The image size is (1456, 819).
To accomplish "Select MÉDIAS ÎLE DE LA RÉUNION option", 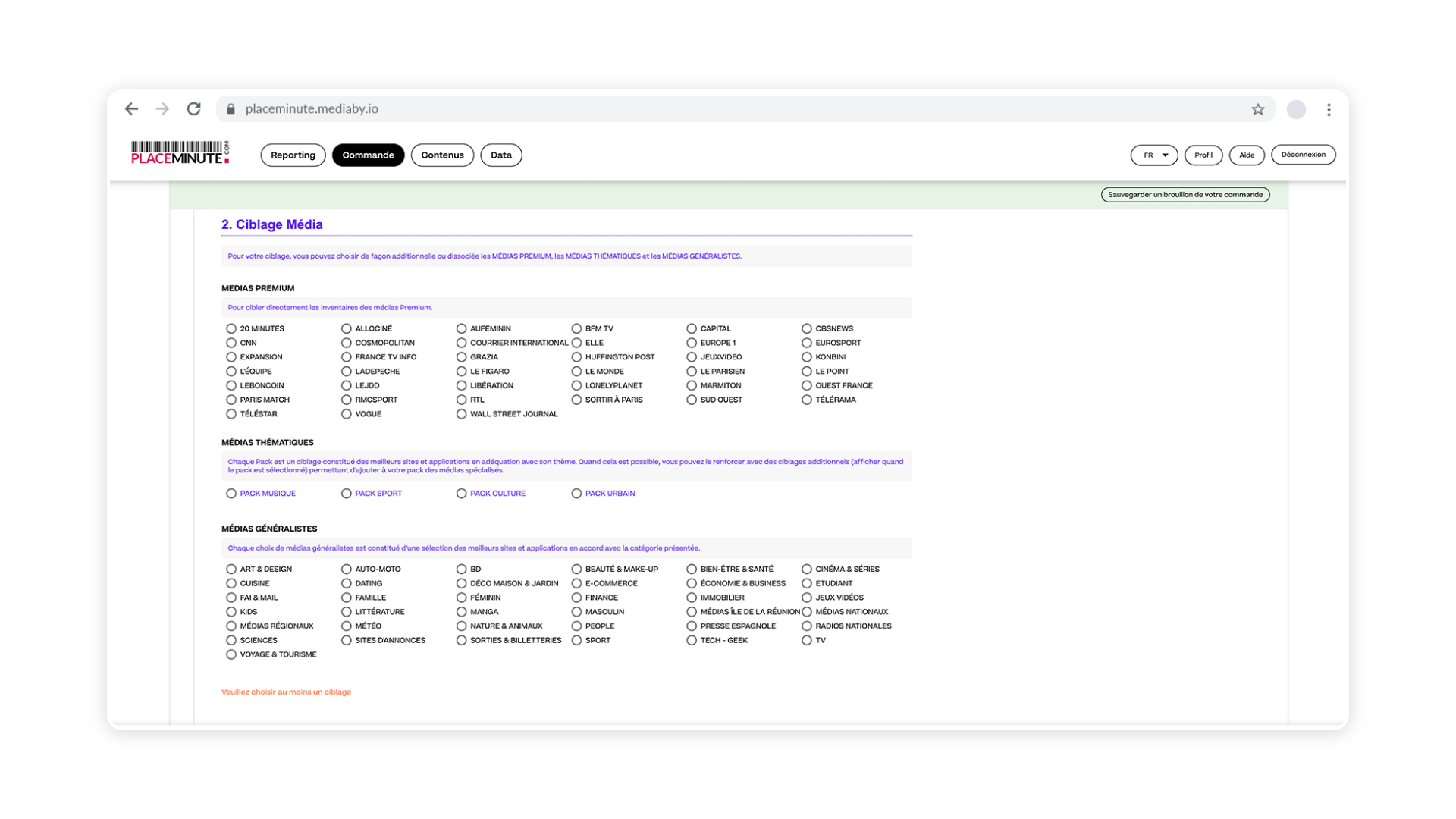I will pyautogui.click(x=692, y=612).
